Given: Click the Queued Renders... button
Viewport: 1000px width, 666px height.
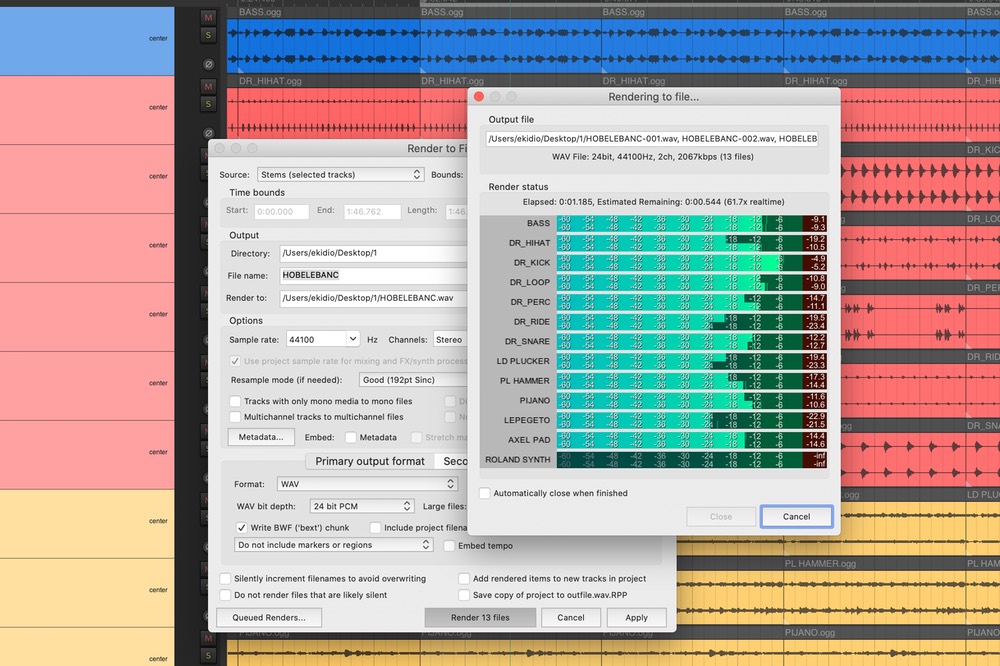Looking at the screenshot, I should click(269, 618).
